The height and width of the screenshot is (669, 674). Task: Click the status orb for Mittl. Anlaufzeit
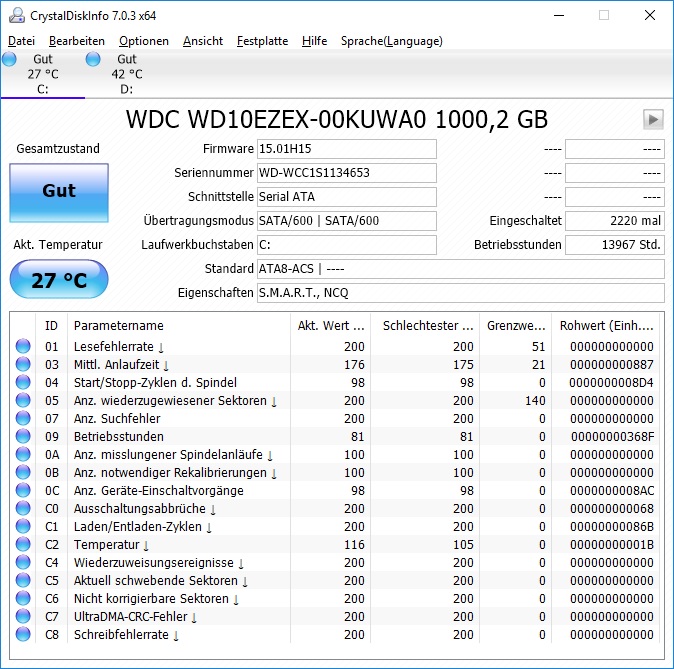23,364
